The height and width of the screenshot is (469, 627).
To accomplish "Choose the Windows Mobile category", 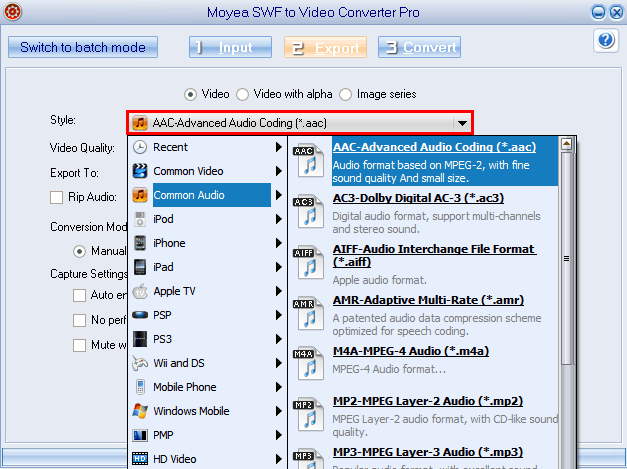I will pyautogui.click(x=208, y=411).
